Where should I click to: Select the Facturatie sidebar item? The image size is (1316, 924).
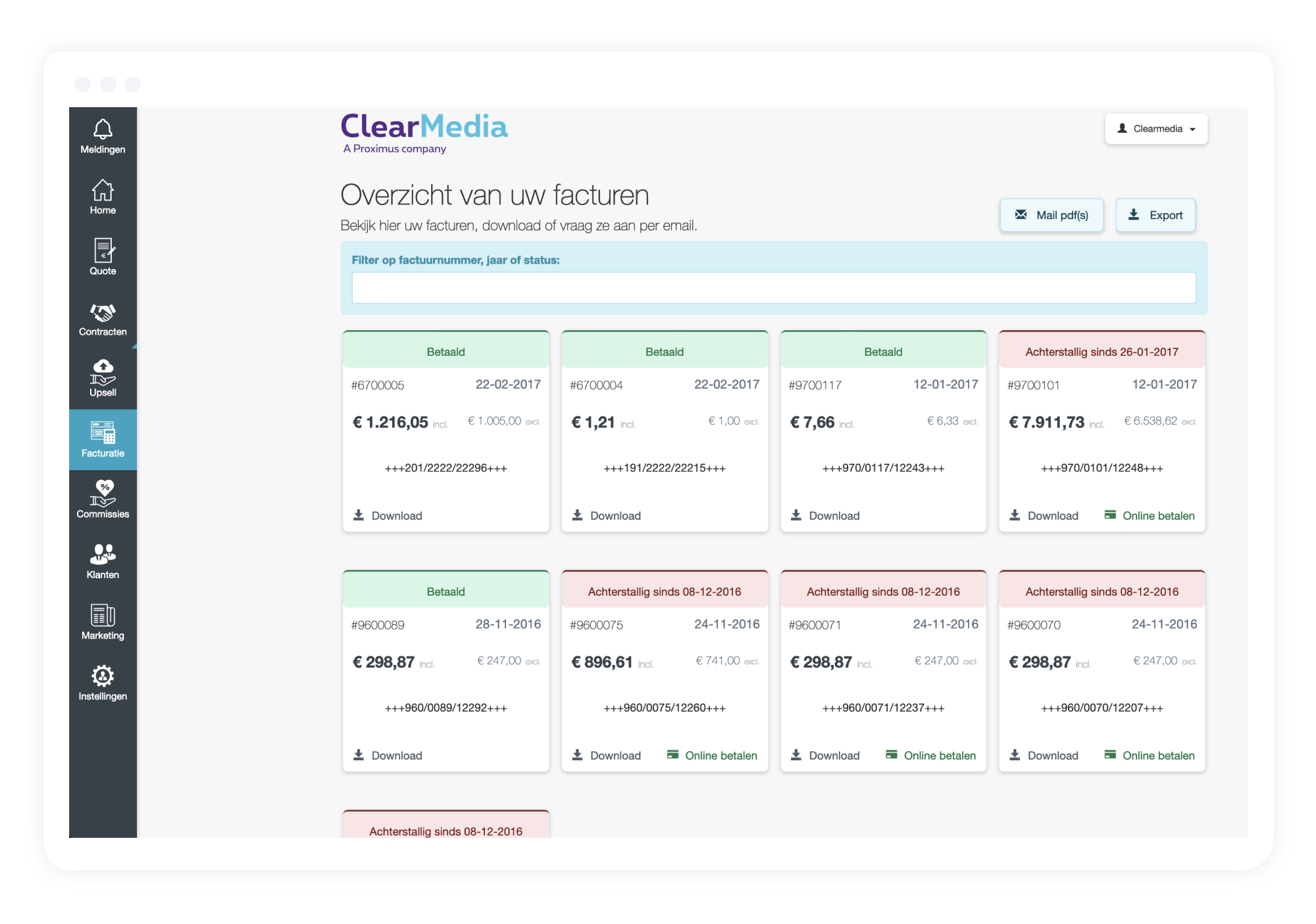[103, 439]
